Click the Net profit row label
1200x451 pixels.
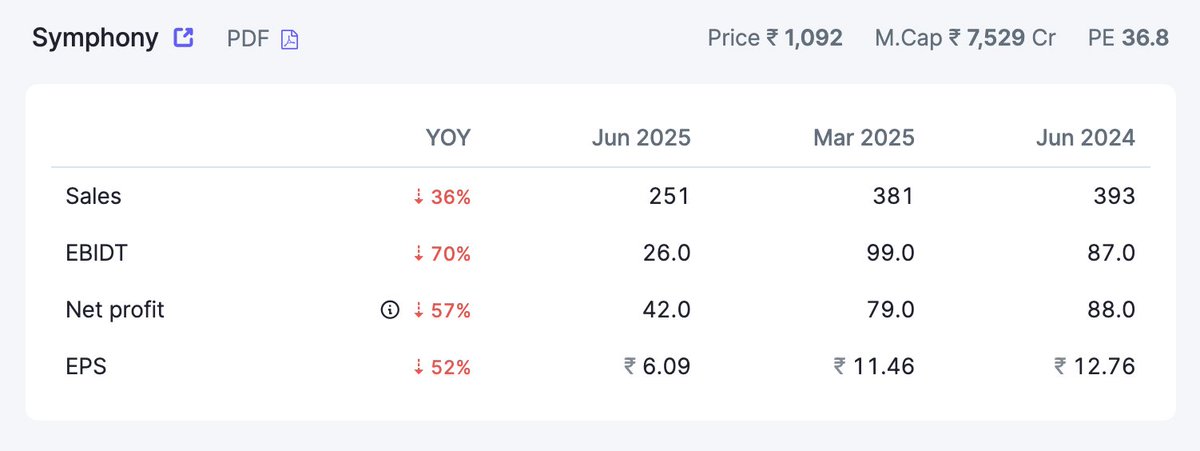114,311
